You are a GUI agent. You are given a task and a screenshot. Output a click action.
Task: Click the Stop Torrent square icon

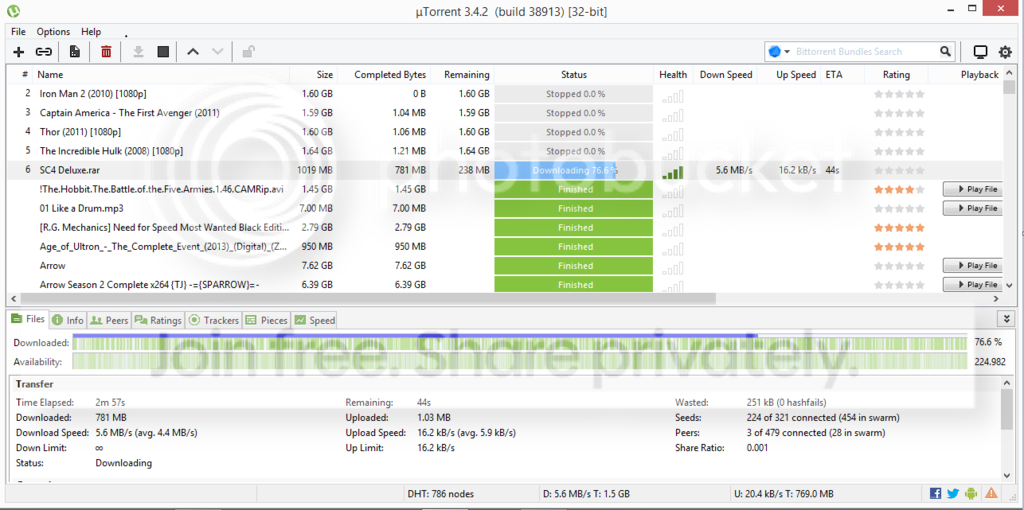[163, 52]
